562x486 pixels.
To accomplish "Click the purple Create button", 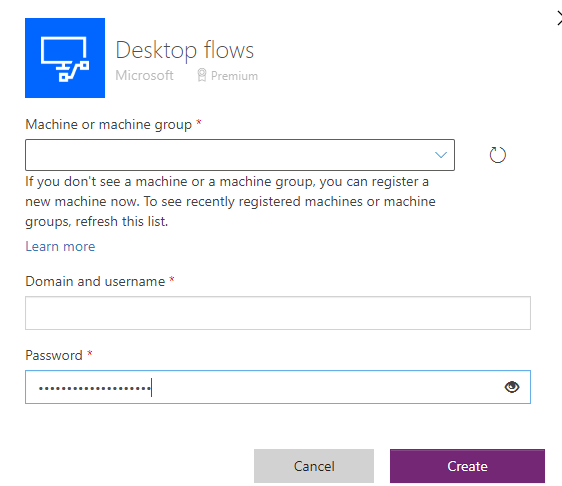I will point(467,466).
